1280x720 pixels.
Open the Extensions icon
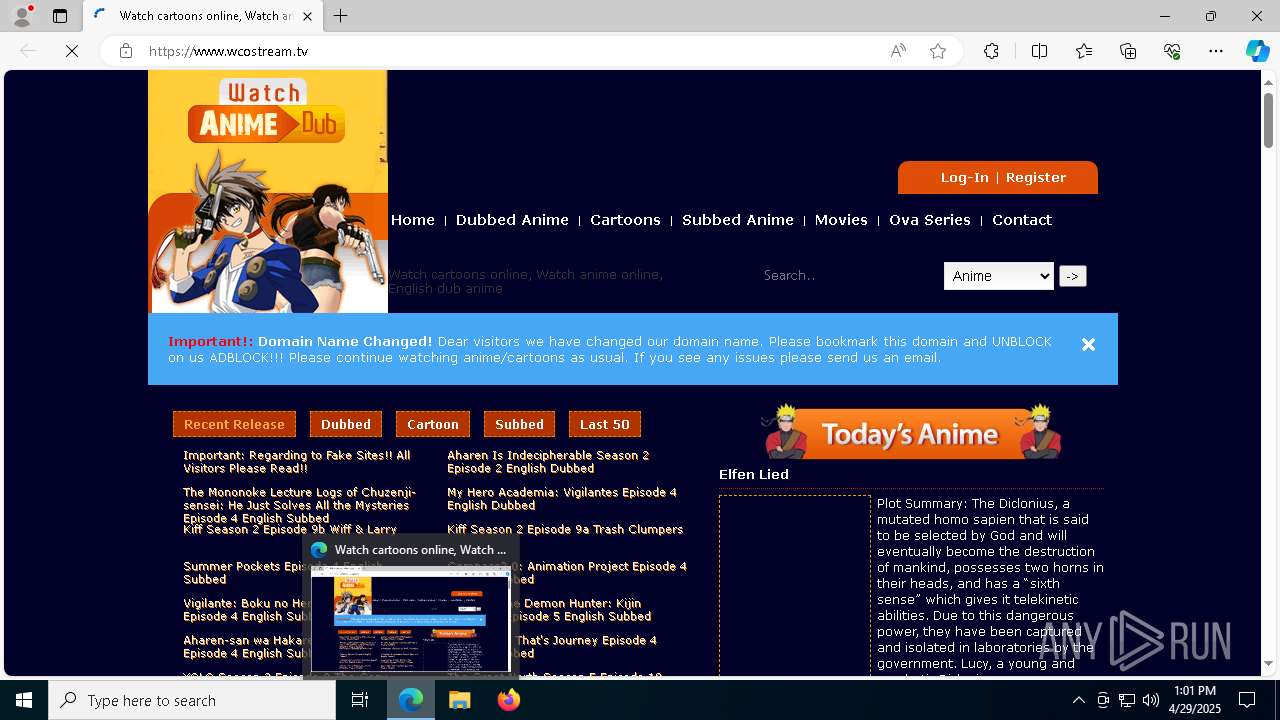(991, 51)
